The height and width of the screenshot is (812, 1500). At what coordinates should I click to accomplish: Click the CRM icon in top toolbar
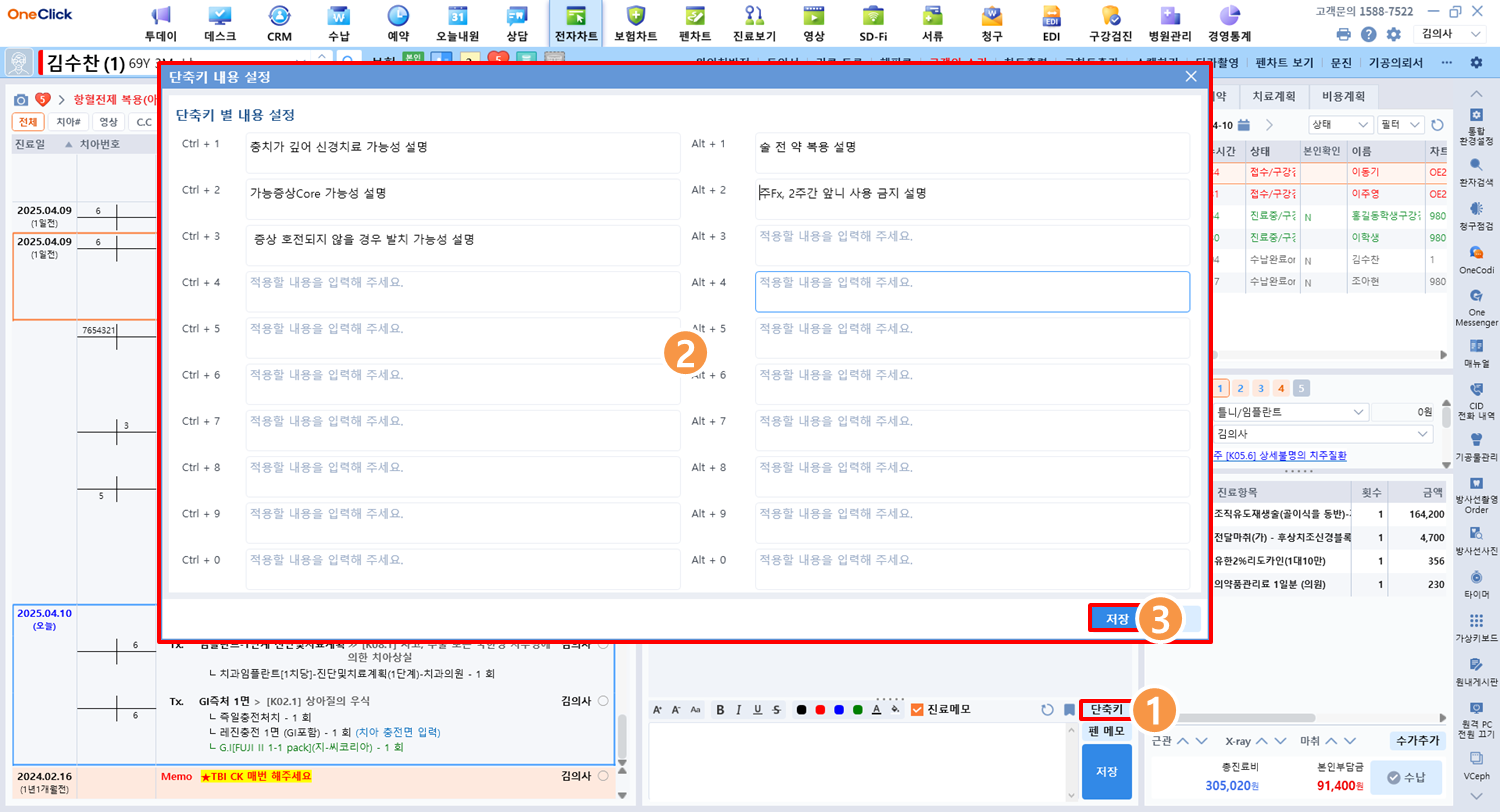click(280, 23)
